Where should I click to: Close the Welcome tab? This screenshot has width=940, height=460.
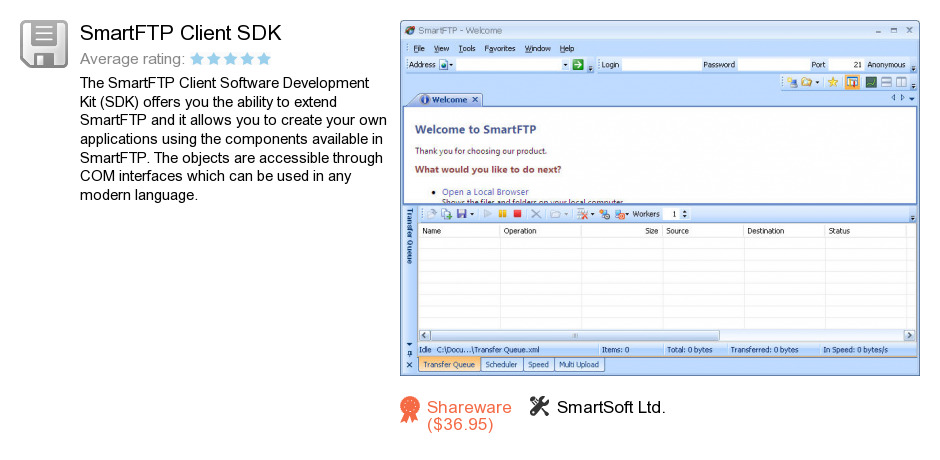coord(475,100)
